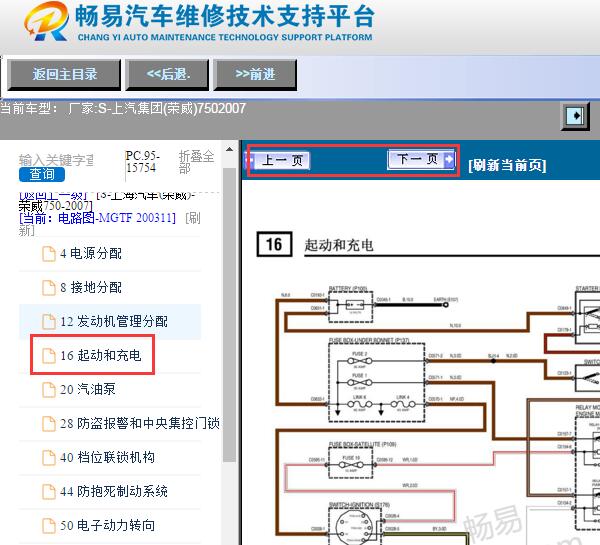
Task: Go forward with the >>前进 button
Action: pos(255,75)
